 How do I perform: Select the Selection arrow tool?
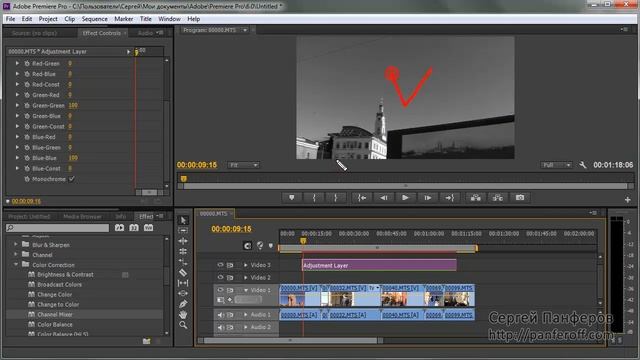click(x=183, y=220)
